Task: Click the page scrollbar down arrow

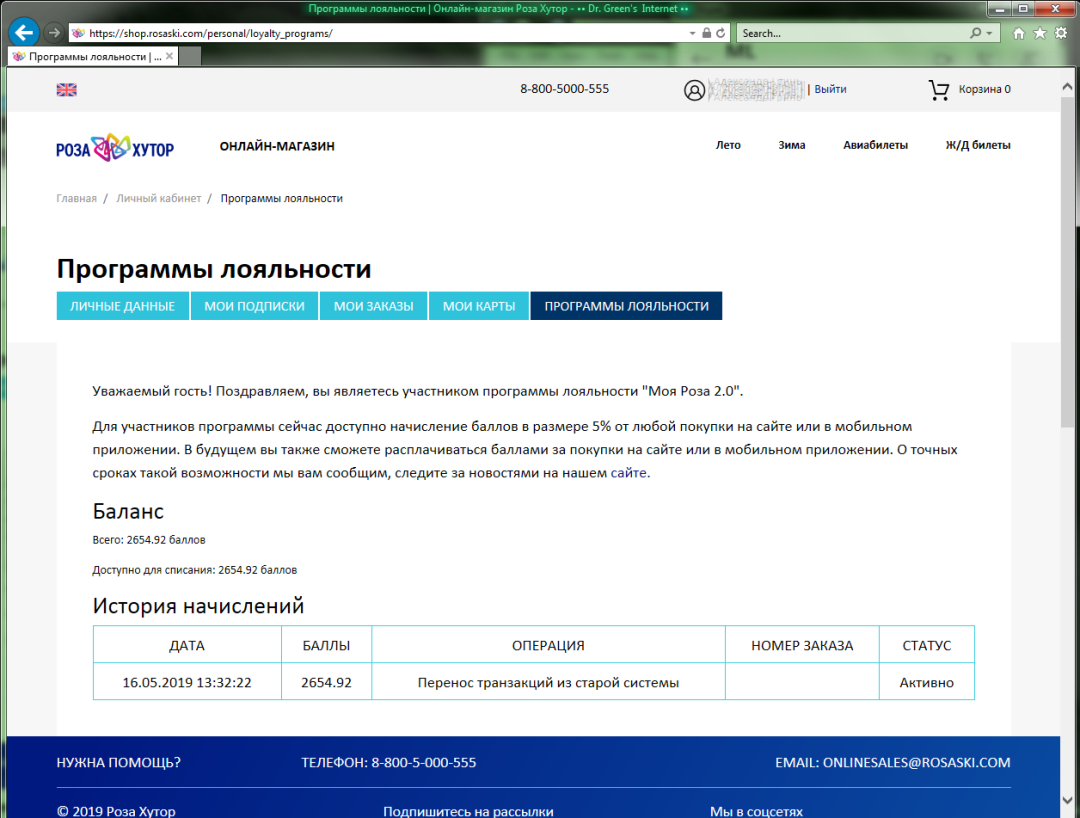Action: pos(1067,800)
